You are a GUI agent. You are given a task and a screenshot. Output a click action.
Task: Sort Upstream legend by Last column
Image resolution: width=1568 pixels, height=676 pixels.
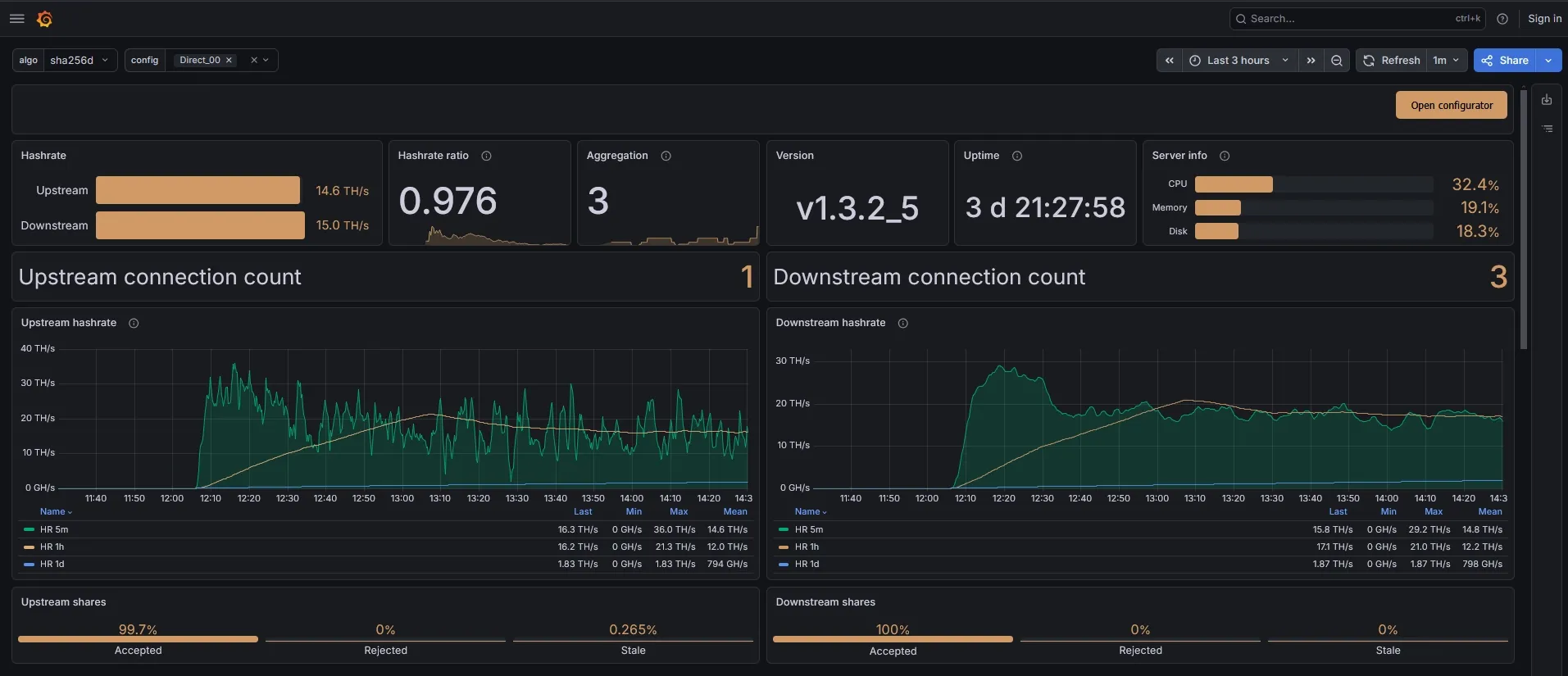point(583,511)
